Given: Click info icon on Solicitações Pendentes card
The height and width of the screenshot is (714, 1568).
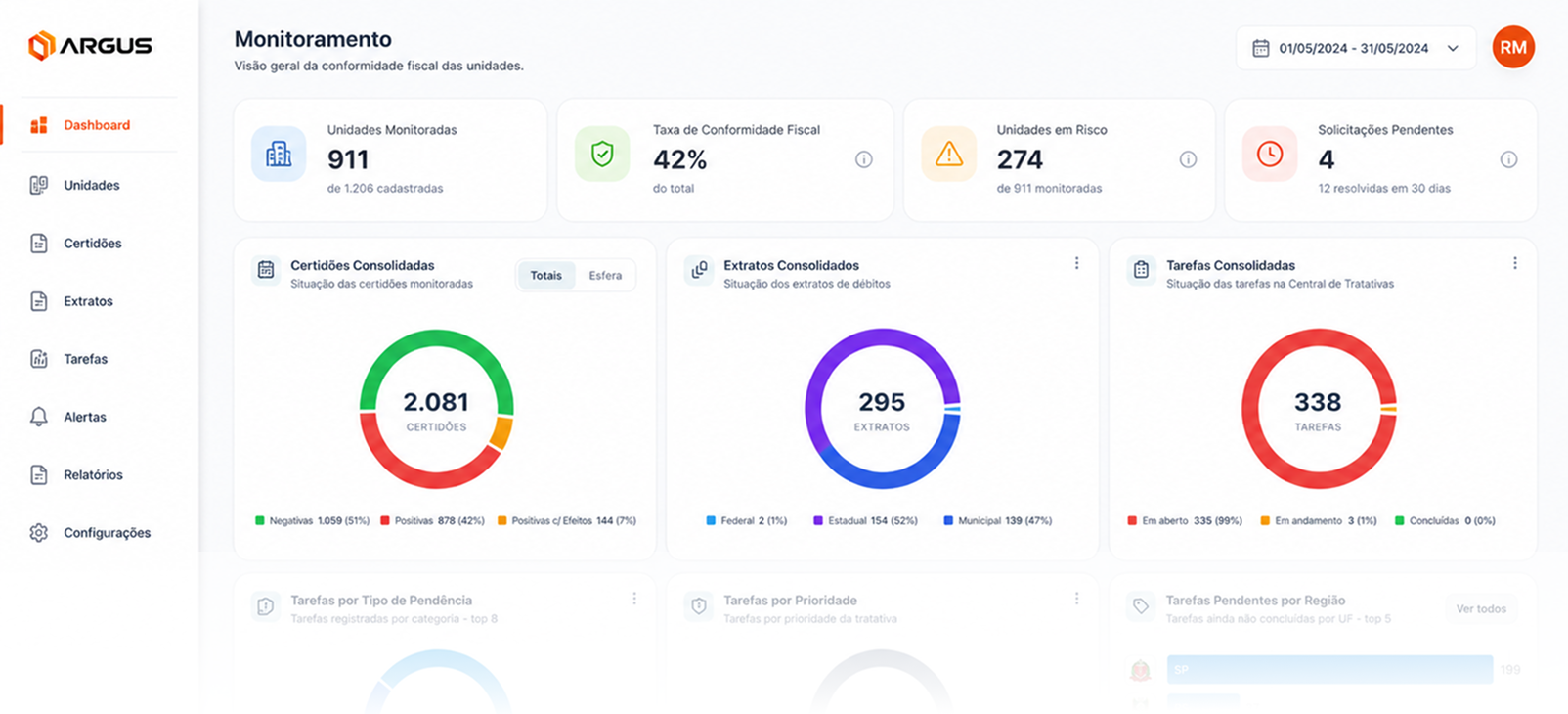Looking at the screenshot, I should click(x=1509, y=159).
